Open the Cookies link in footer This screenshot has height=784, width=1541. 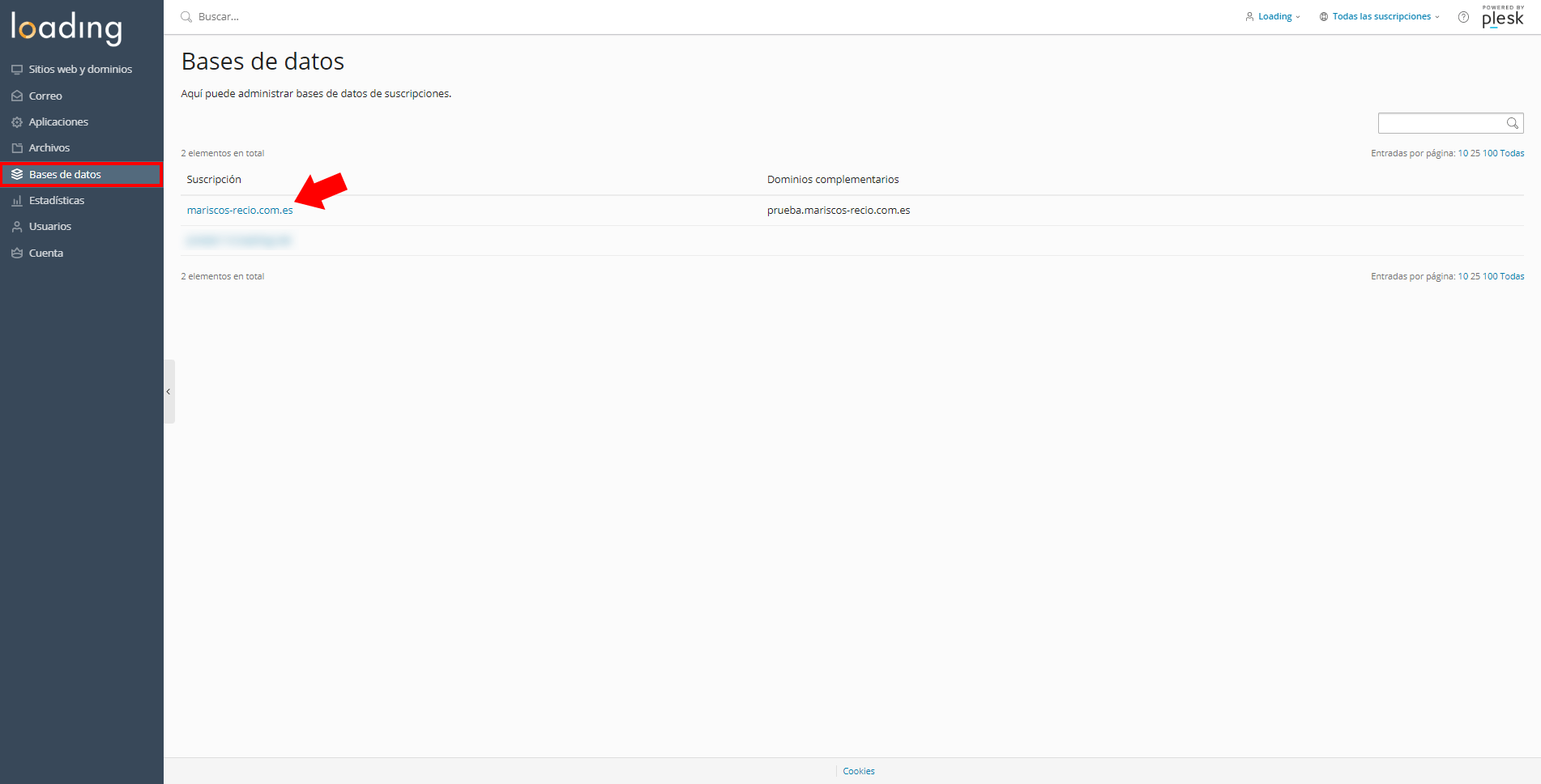859,771
